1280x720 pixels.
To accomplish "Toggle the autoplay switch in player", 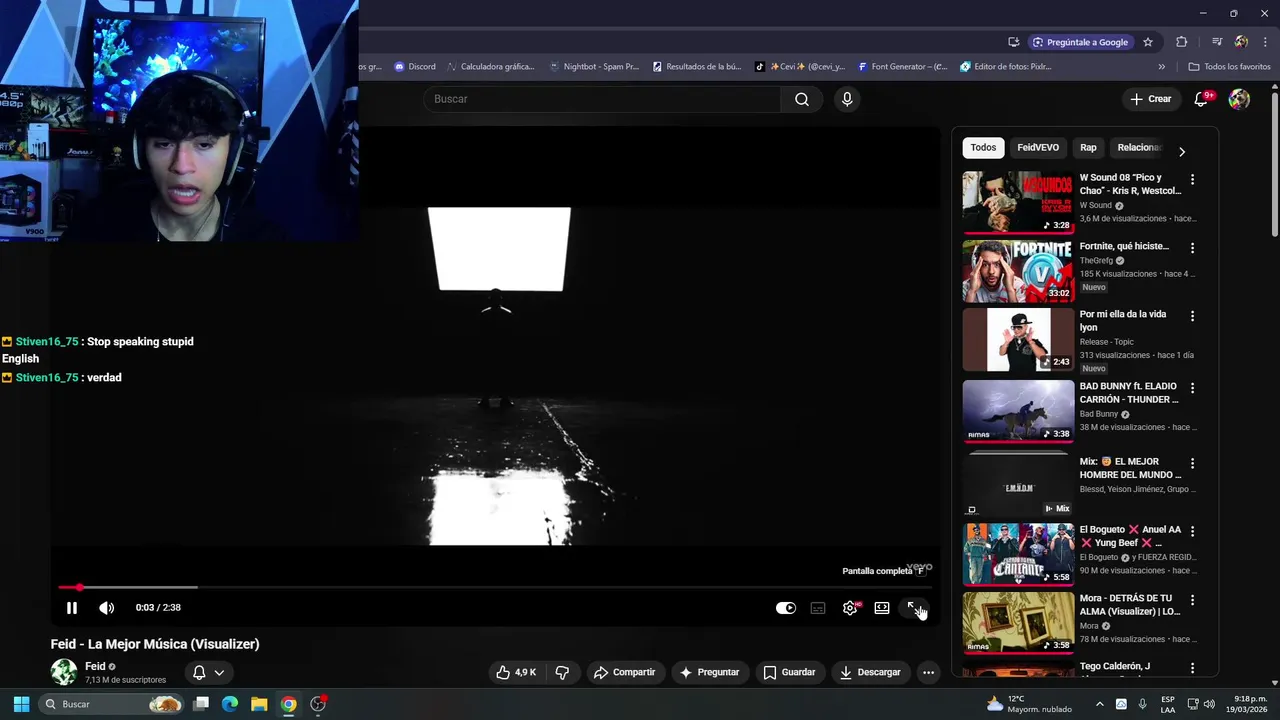I will point(786,608).
